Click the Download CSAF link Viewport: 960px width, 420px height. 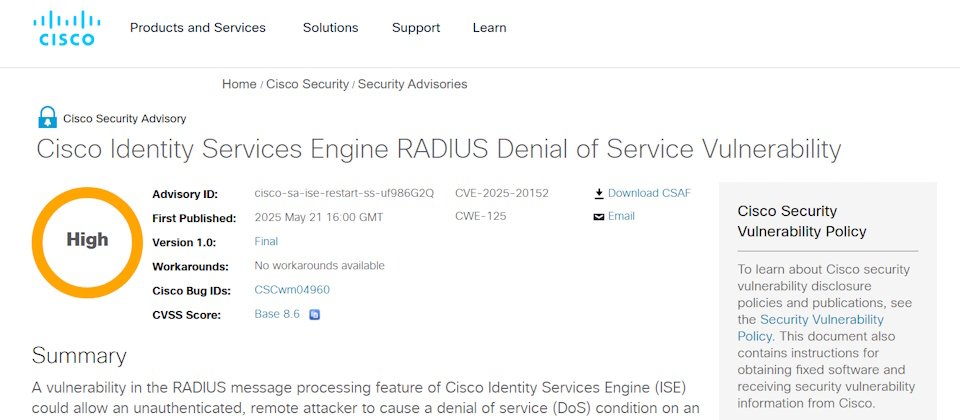(649, 193)
